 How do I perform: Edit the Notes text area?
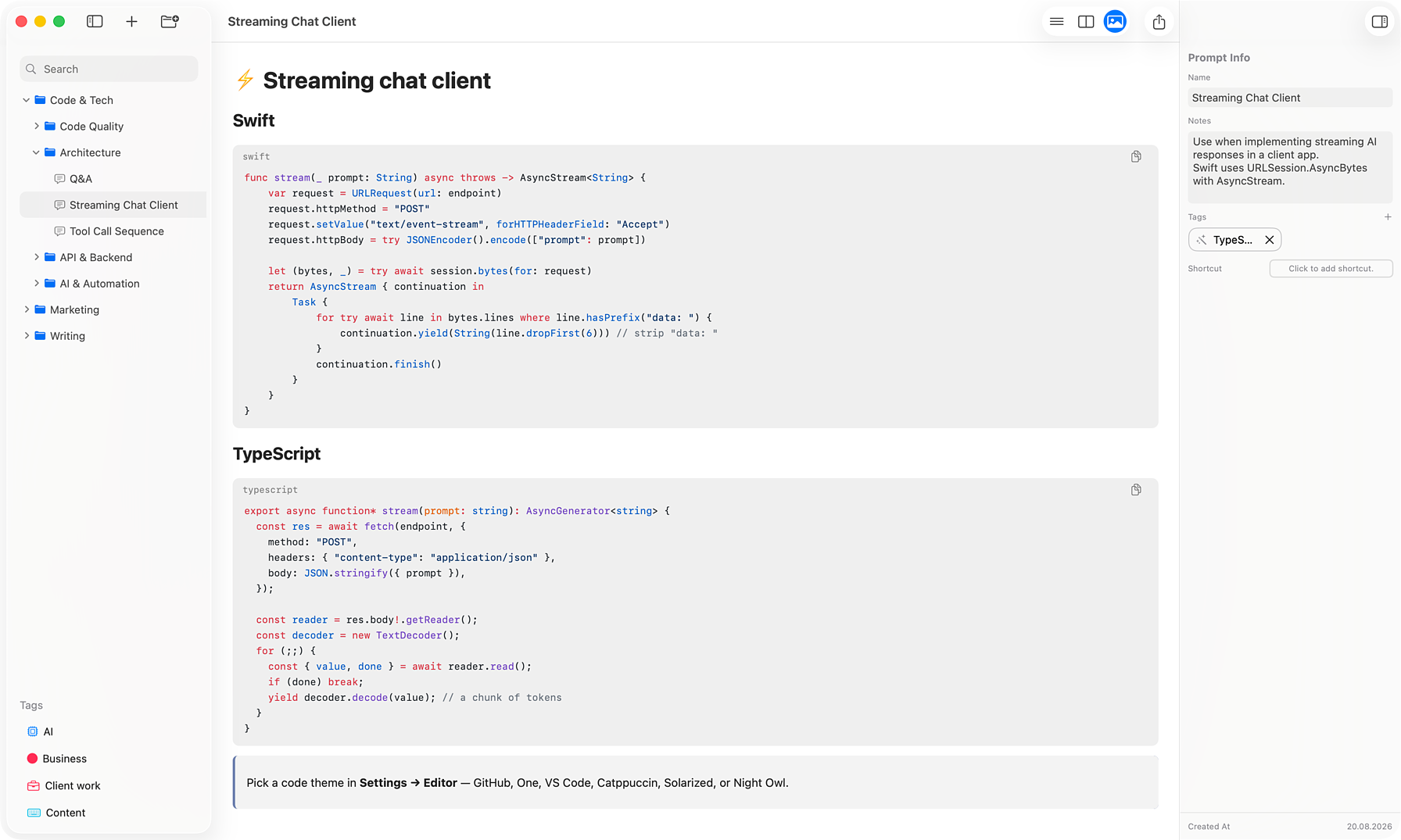(x=1290, y=167)
